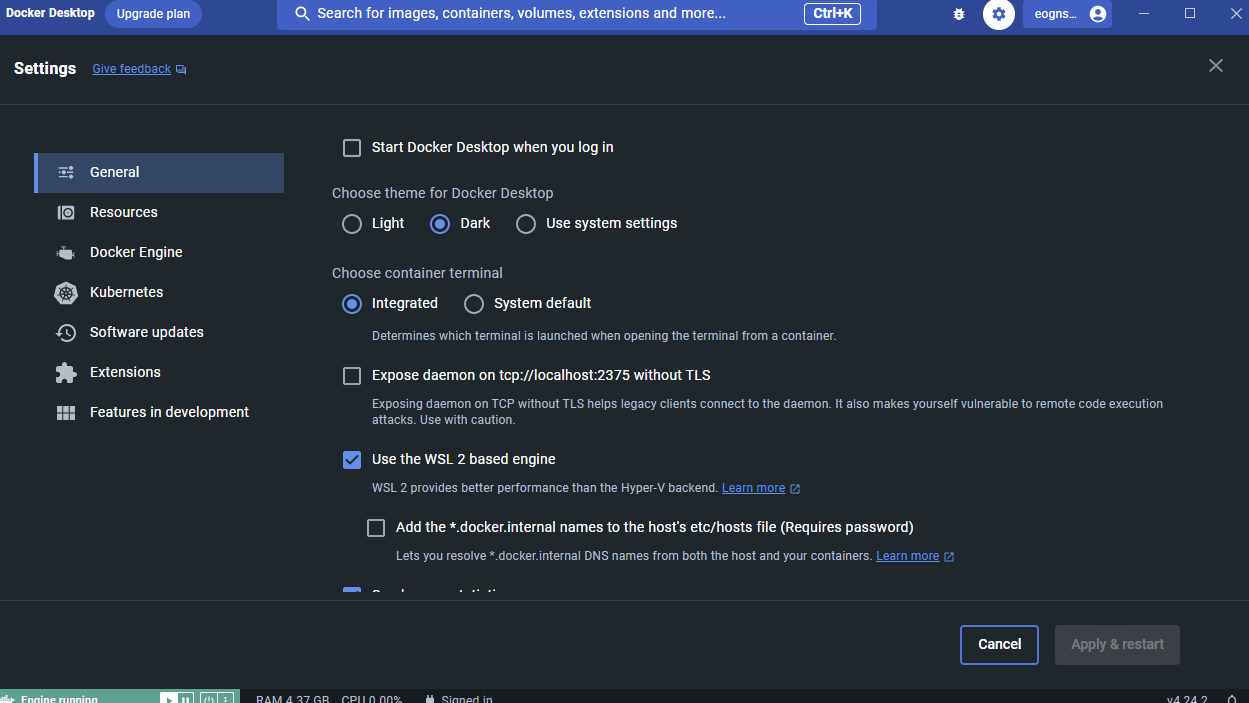Open the Give feedback link
1249x703 pixels.
[x=131, y=69]
